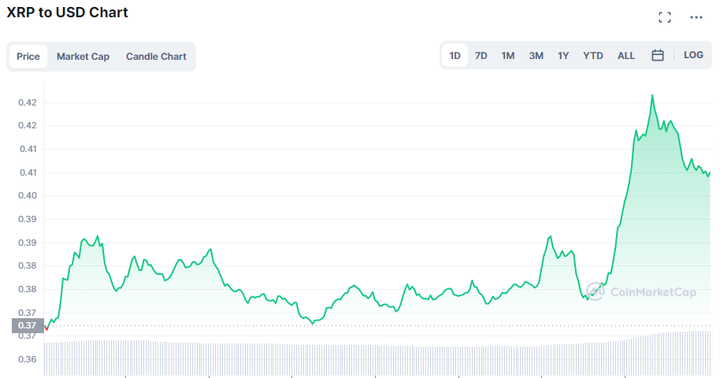Open the three-dot more options menu
720x378 pixels.
(696, 17)
